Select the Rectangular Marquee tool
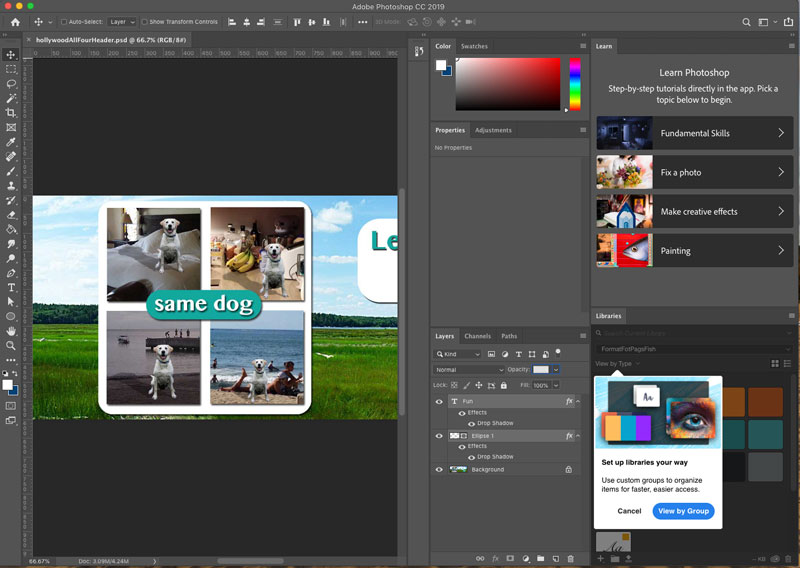Screen dimensions: 800x568 click(11, 69)
